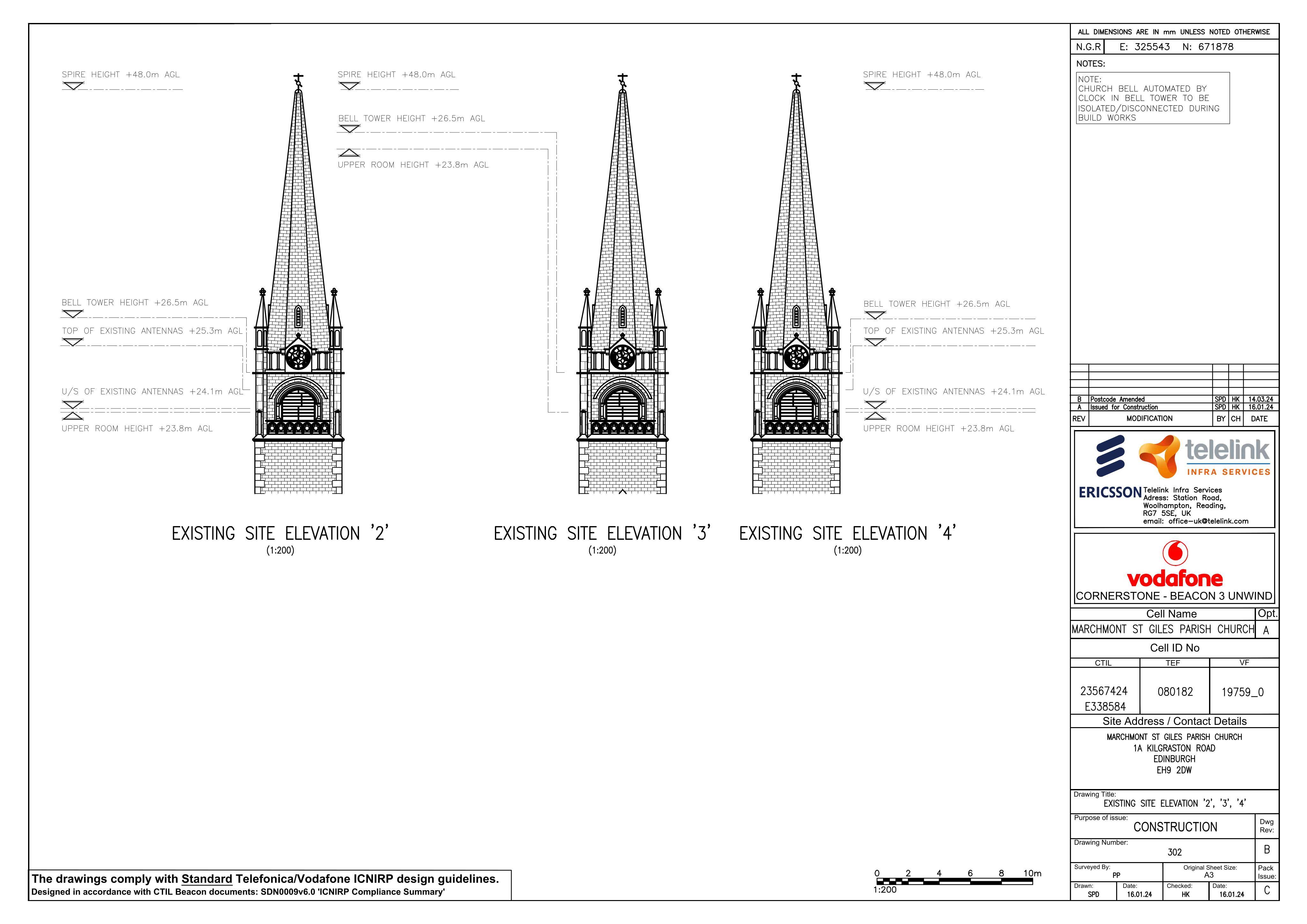Click the Surveyed By value 'PP'
The image size is (1307, 924).
point(1116,876)
